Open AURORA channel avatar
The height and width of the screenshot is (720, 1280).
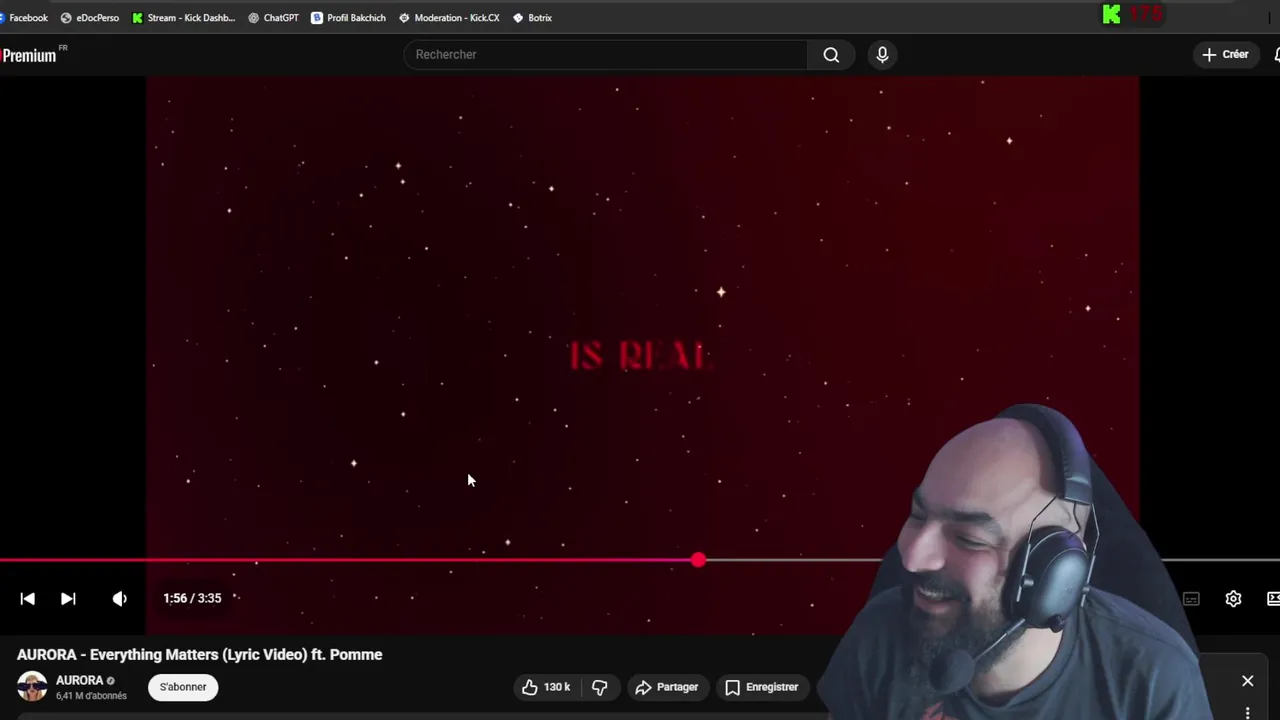pos(32,686)
